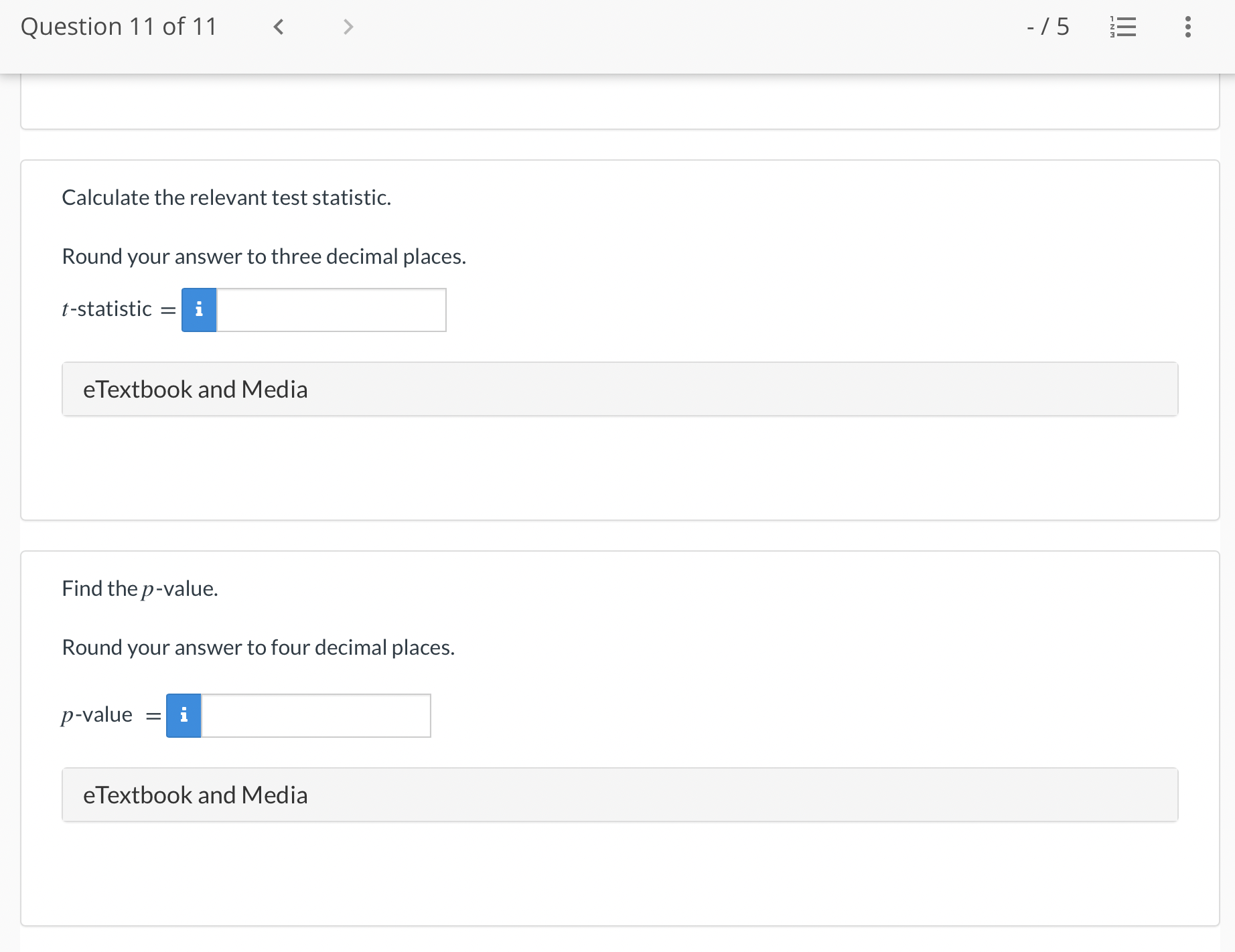Click 'Round your answer to four decimal places.'
Screen dimensions: 1235x952
(258, 647)
